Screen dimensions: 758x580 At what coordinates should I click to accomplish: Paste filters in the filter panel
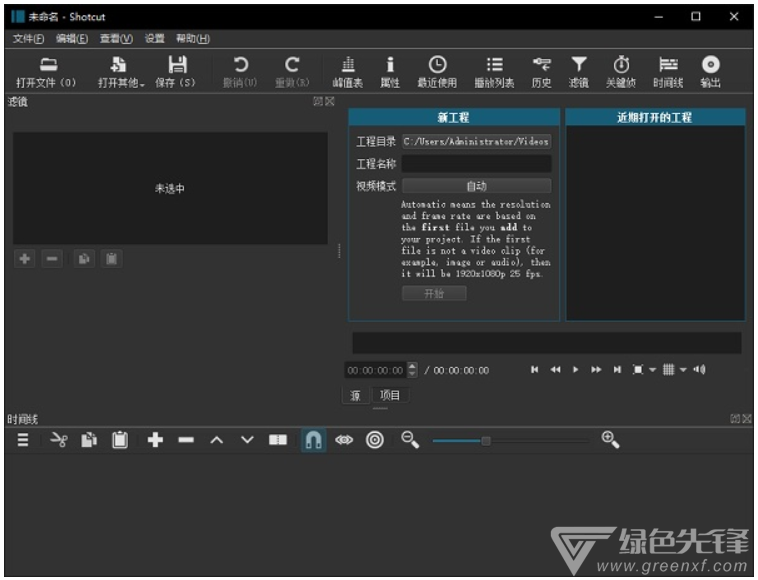[x=111, y=259]
